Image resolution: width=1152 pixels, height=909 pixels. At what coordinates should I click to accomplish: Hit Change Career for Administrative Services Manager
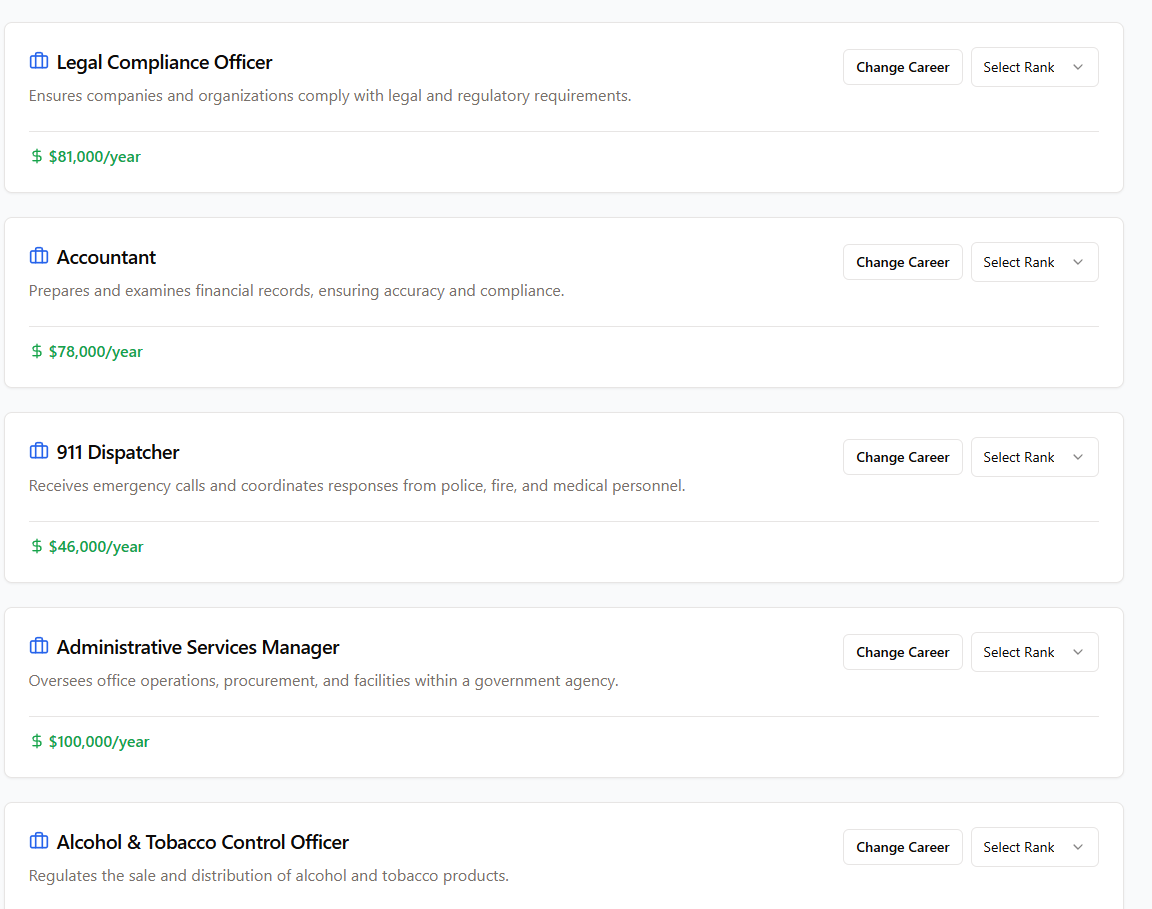coord(902,652)
